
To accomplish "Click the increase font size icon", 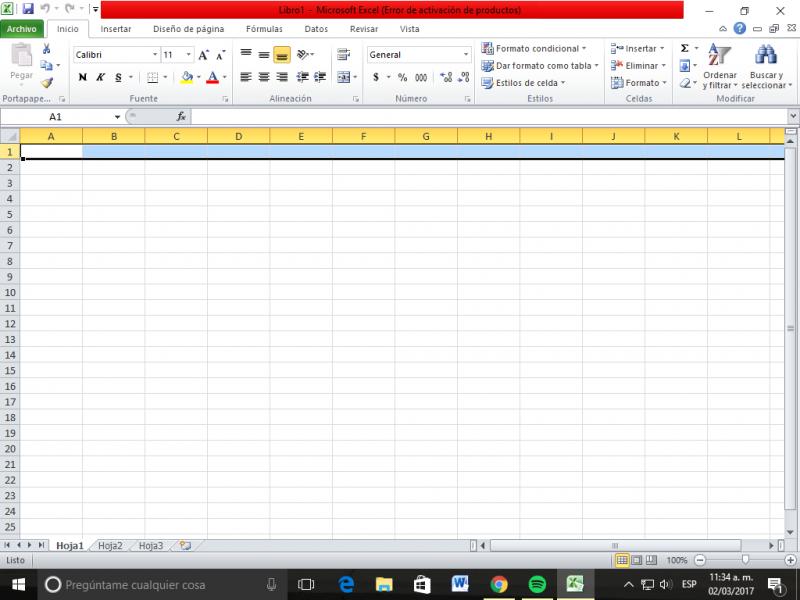I will pyautogui.click(x=204, y=55).
